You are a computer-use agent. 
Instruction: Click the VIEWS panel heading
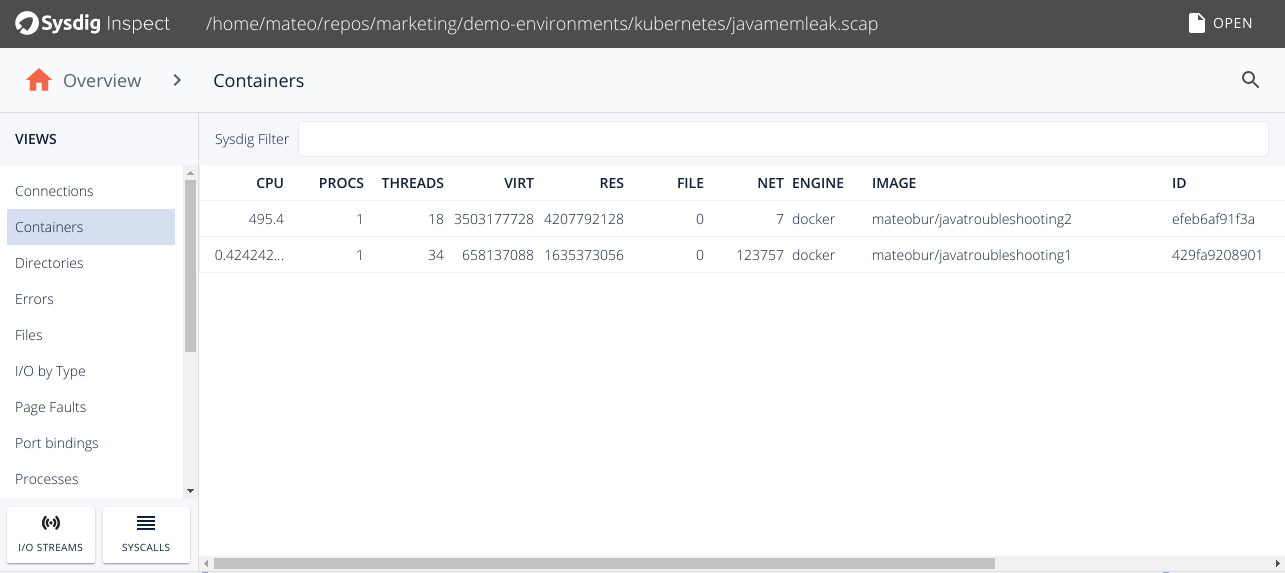(36, 139)
